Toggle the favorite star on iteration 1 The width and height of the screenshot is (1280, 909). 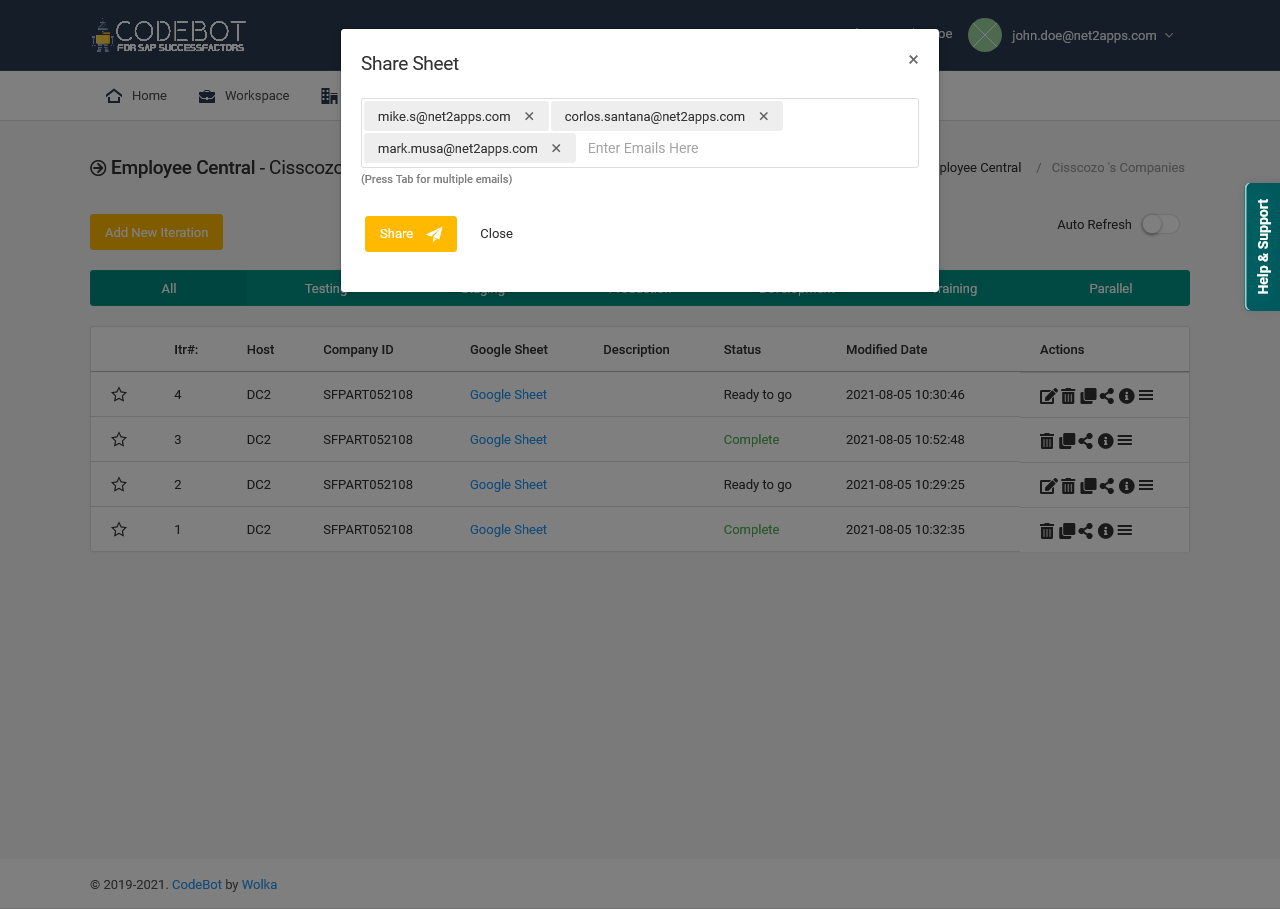click(x=119, y=530)
